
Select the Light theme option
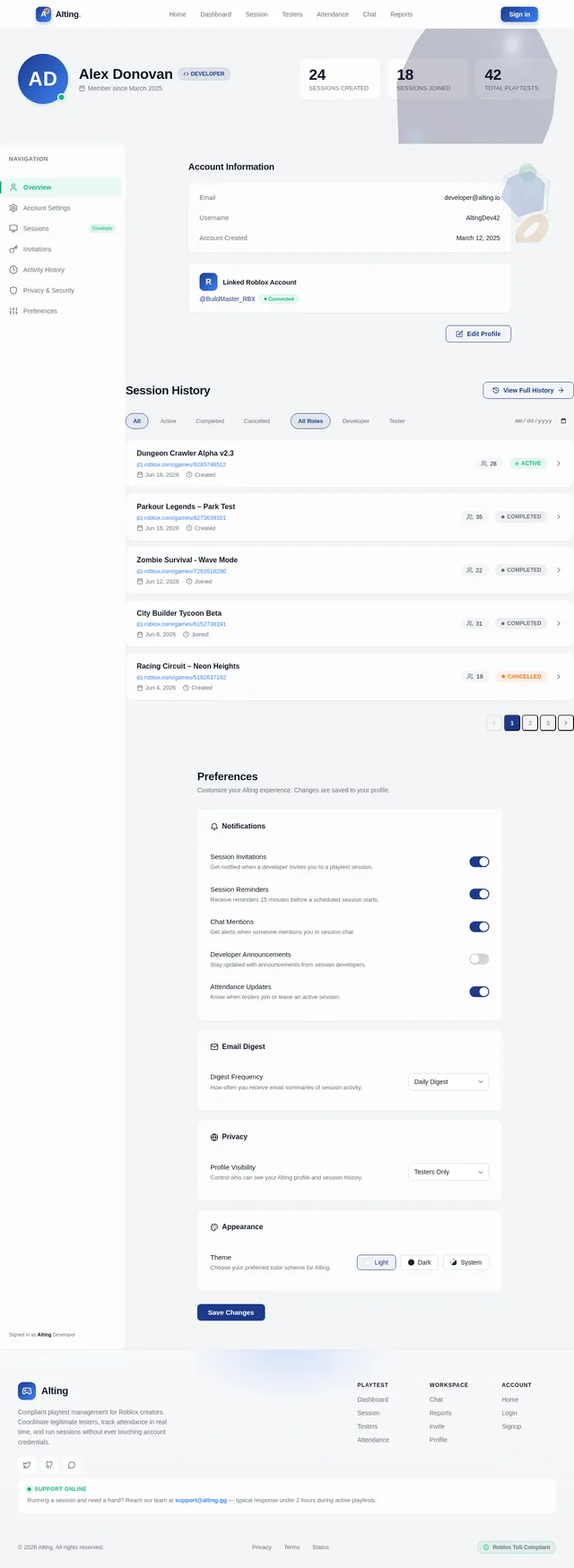point(377,1262)
